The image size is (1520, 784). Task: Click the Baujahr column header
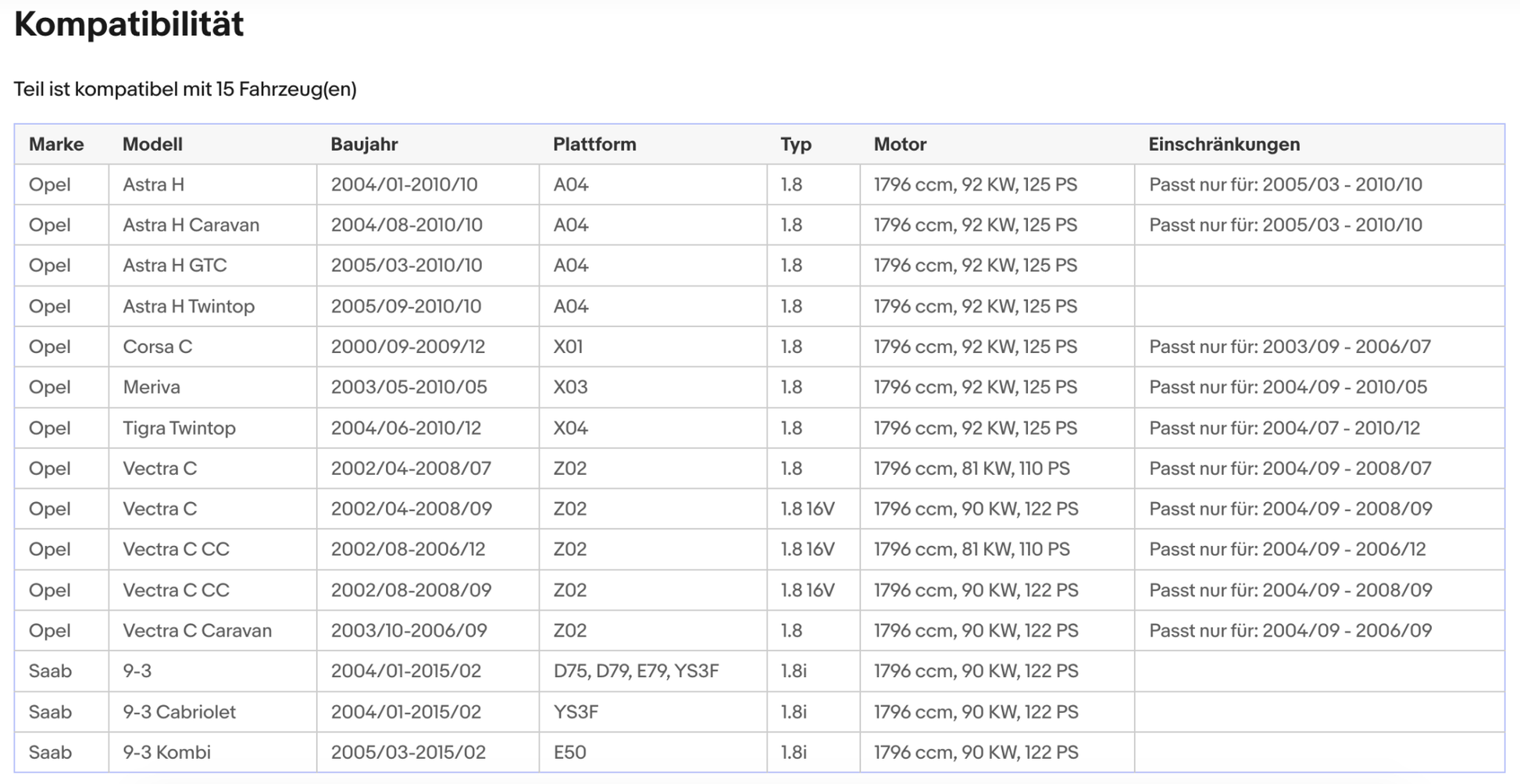[364, 144]
